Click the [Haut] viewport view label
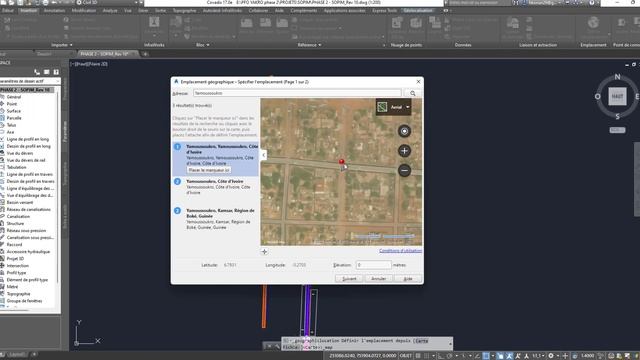640x360 pixels. click(81, 64)
